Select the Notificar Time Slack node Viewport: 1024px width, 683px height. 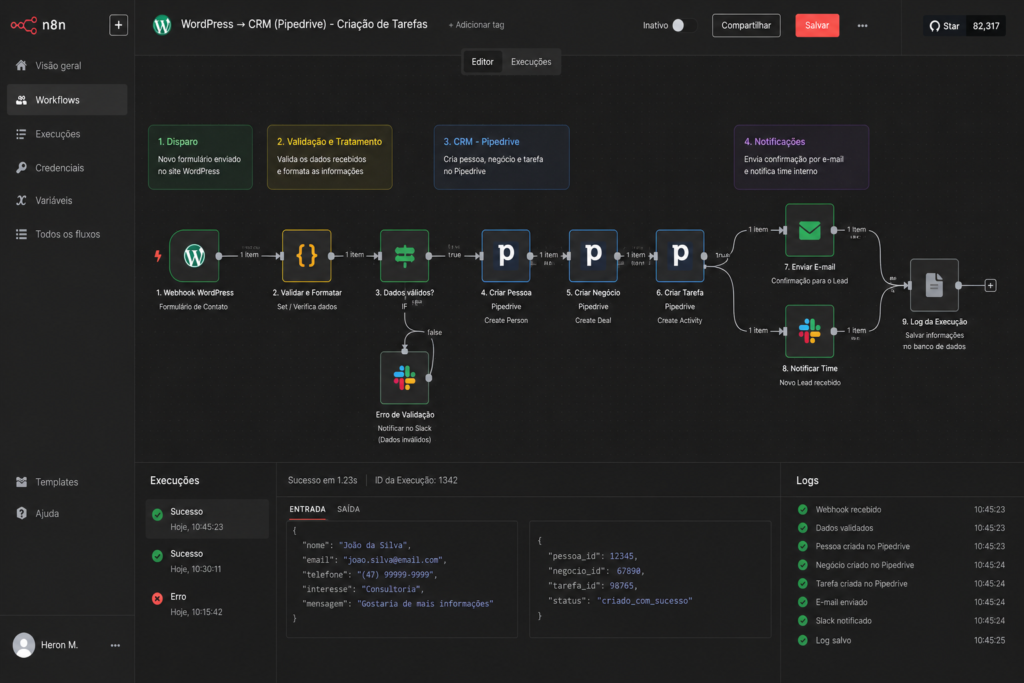pos(809,331)
